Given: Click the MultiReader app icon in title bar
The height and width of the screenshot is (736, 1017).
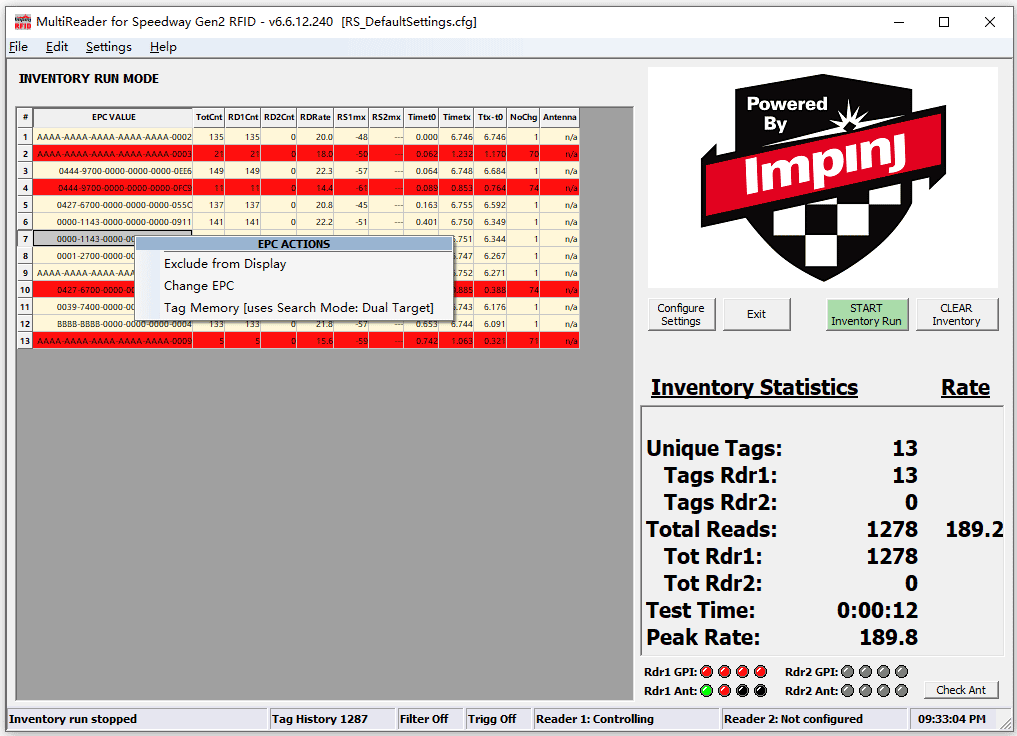Looking at the screenshot, I should point(22,22).
